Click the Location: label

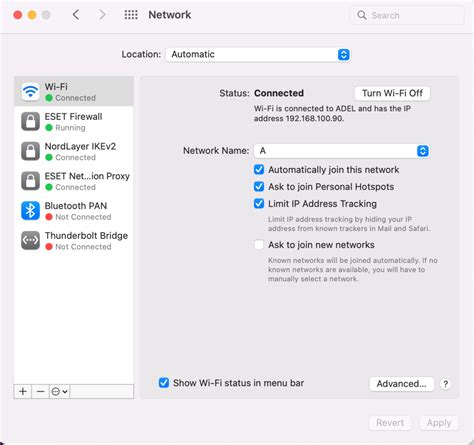(141, 54)
